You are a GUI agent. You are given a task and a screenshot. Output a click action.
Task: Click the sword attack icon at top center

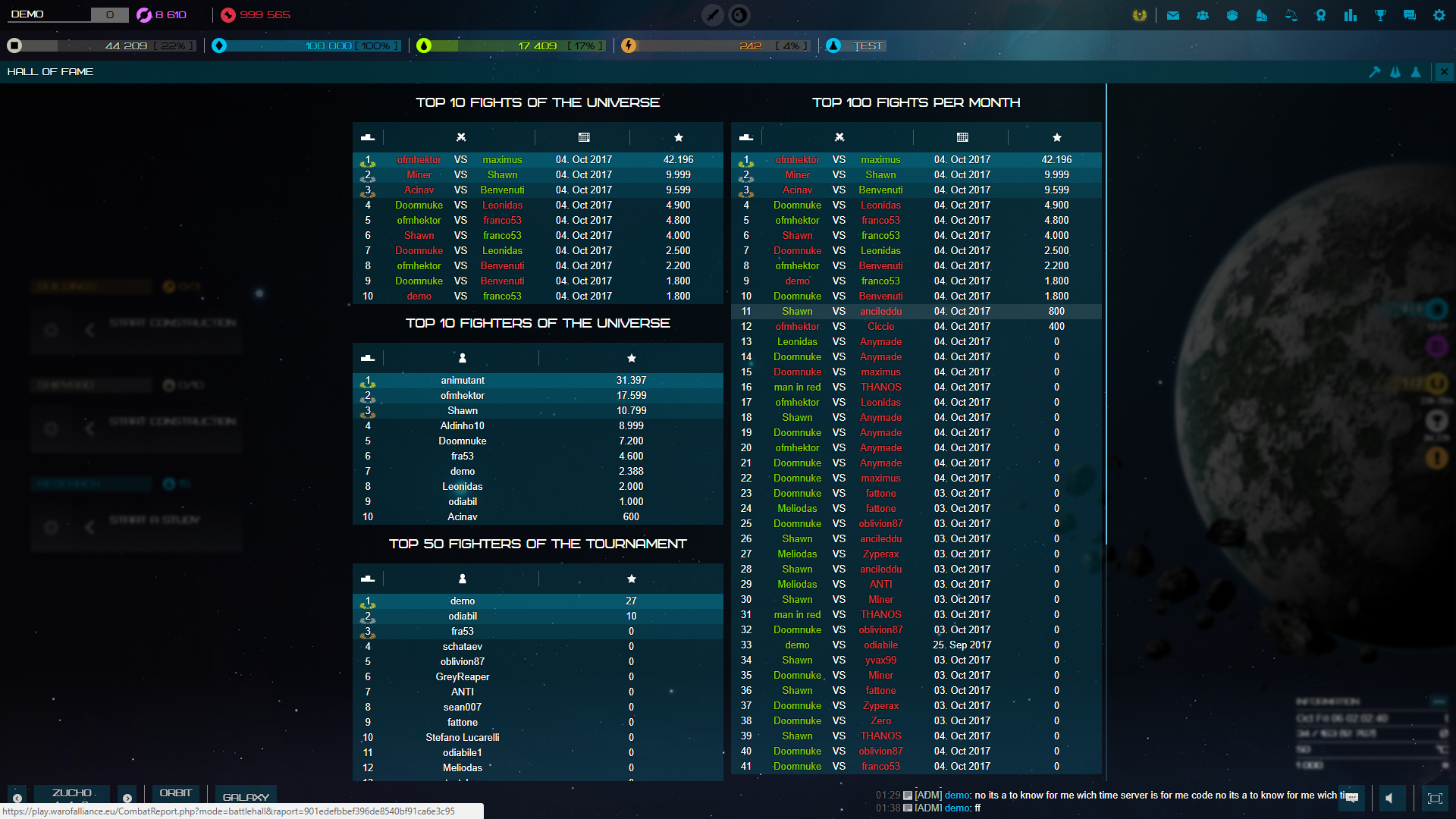(x=713, y=15)
